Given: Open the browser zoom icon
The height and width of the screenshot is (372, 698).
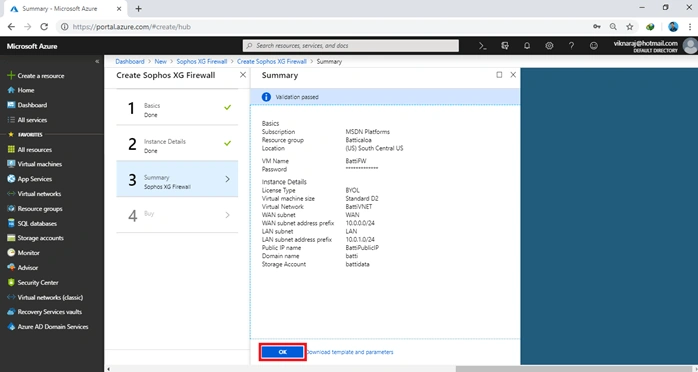Looking at the screenshot, I should 613,27.
